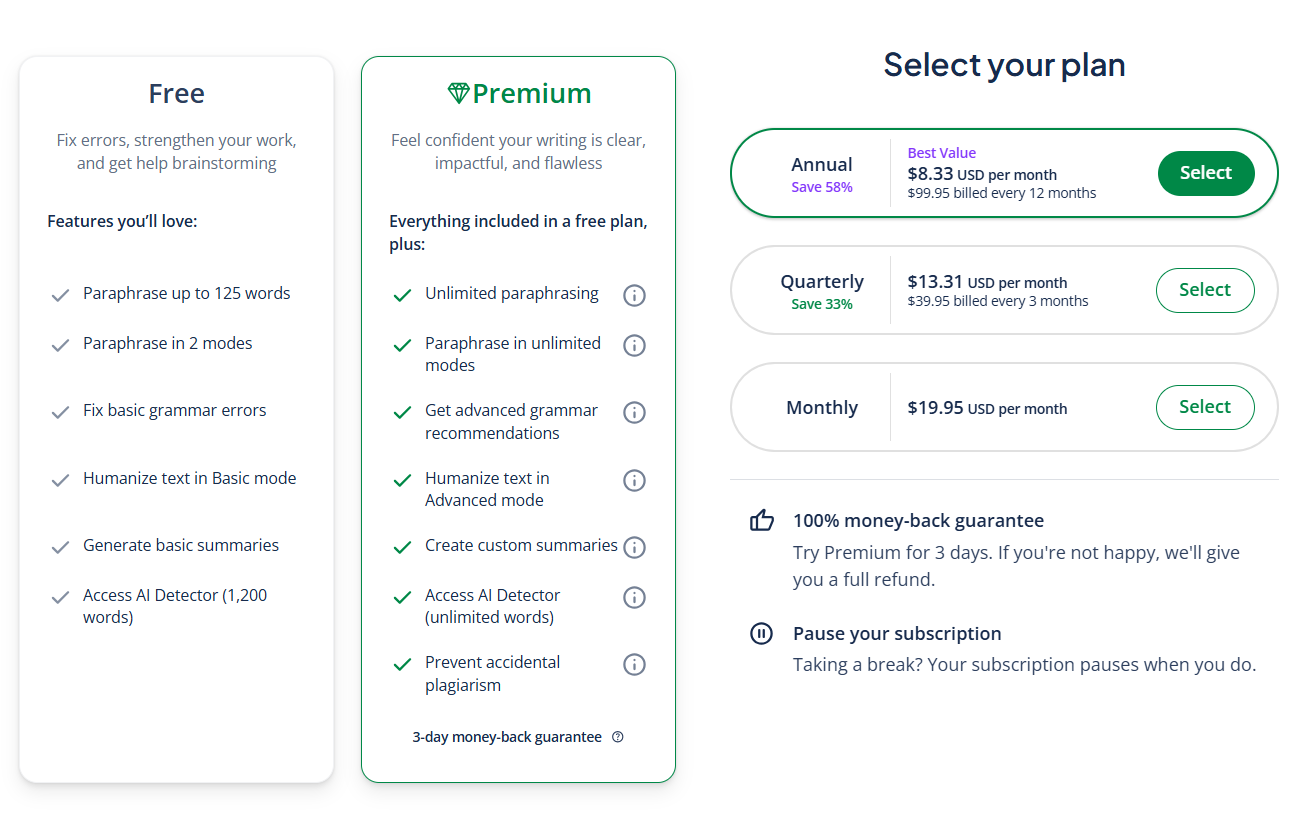Click the Premium plan title
This screenshot has width=1300, height=837.
(x=532, y=93)
